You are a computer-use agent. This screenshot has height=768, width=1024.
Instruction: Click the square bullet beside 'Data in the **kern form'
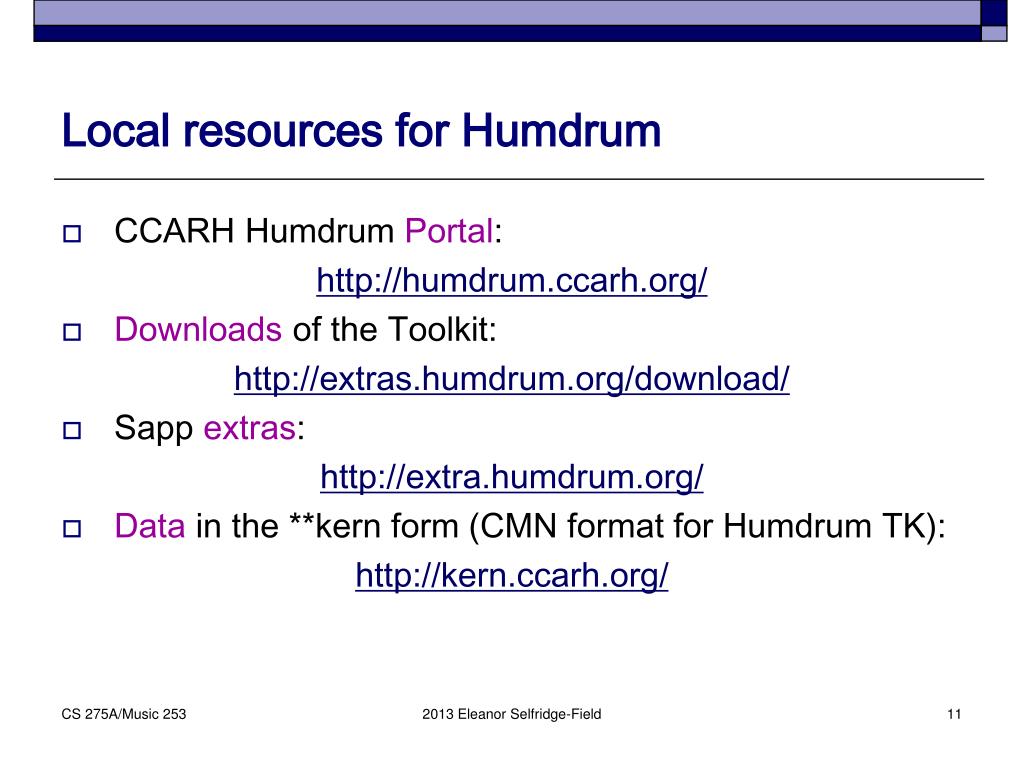pyautogui.click(x=72, y=528)
